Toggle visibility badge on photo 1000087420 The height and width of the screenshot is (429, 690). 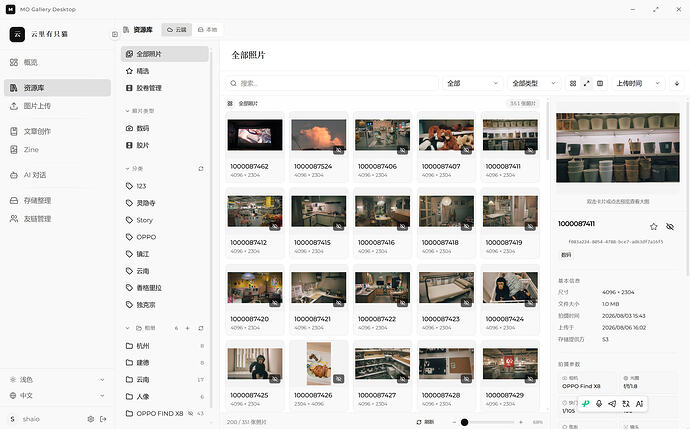[x=275, y=303]
